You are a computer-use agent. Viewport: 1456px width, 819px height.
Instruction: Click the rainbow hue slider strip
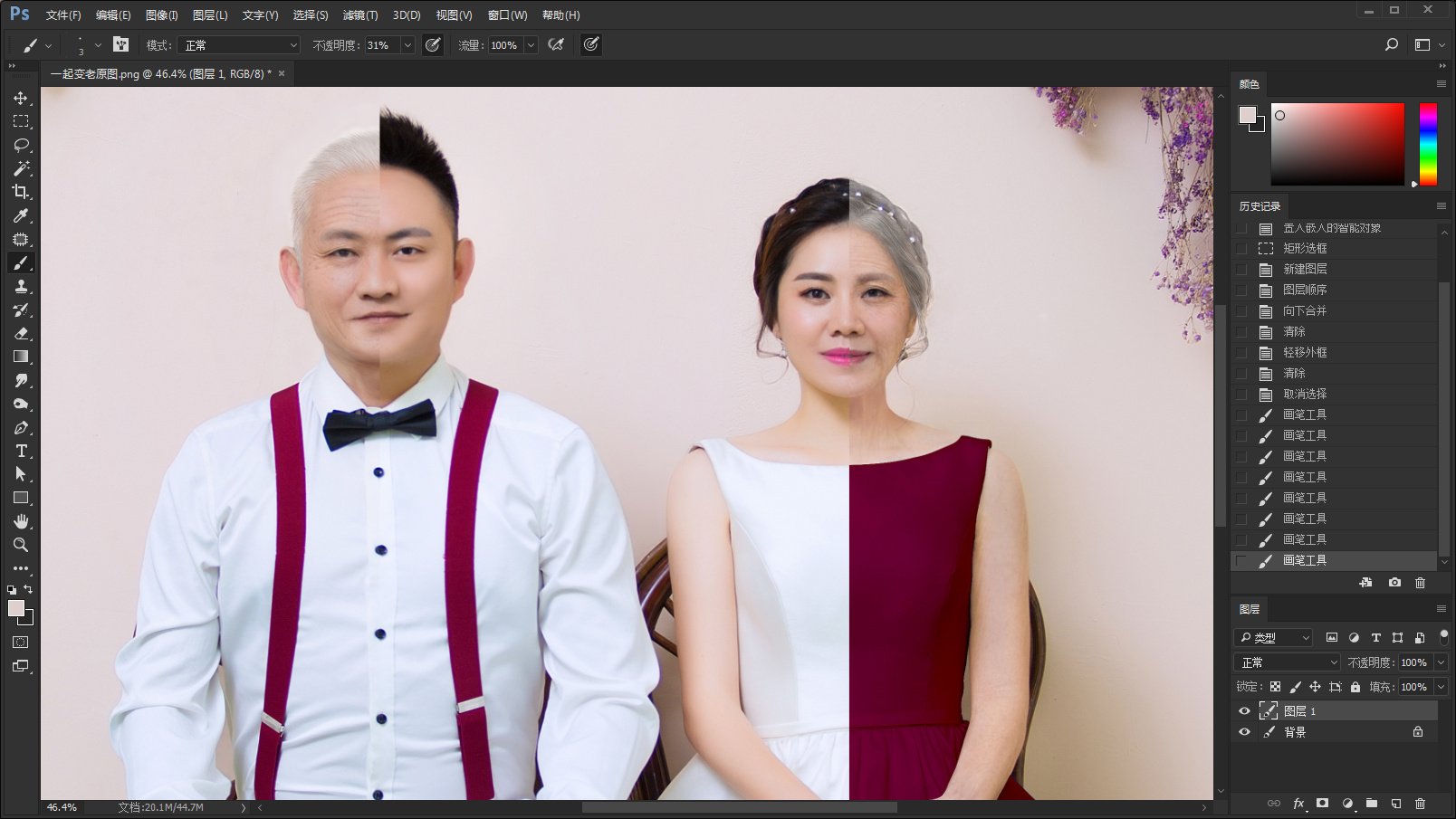[1428, 144]
